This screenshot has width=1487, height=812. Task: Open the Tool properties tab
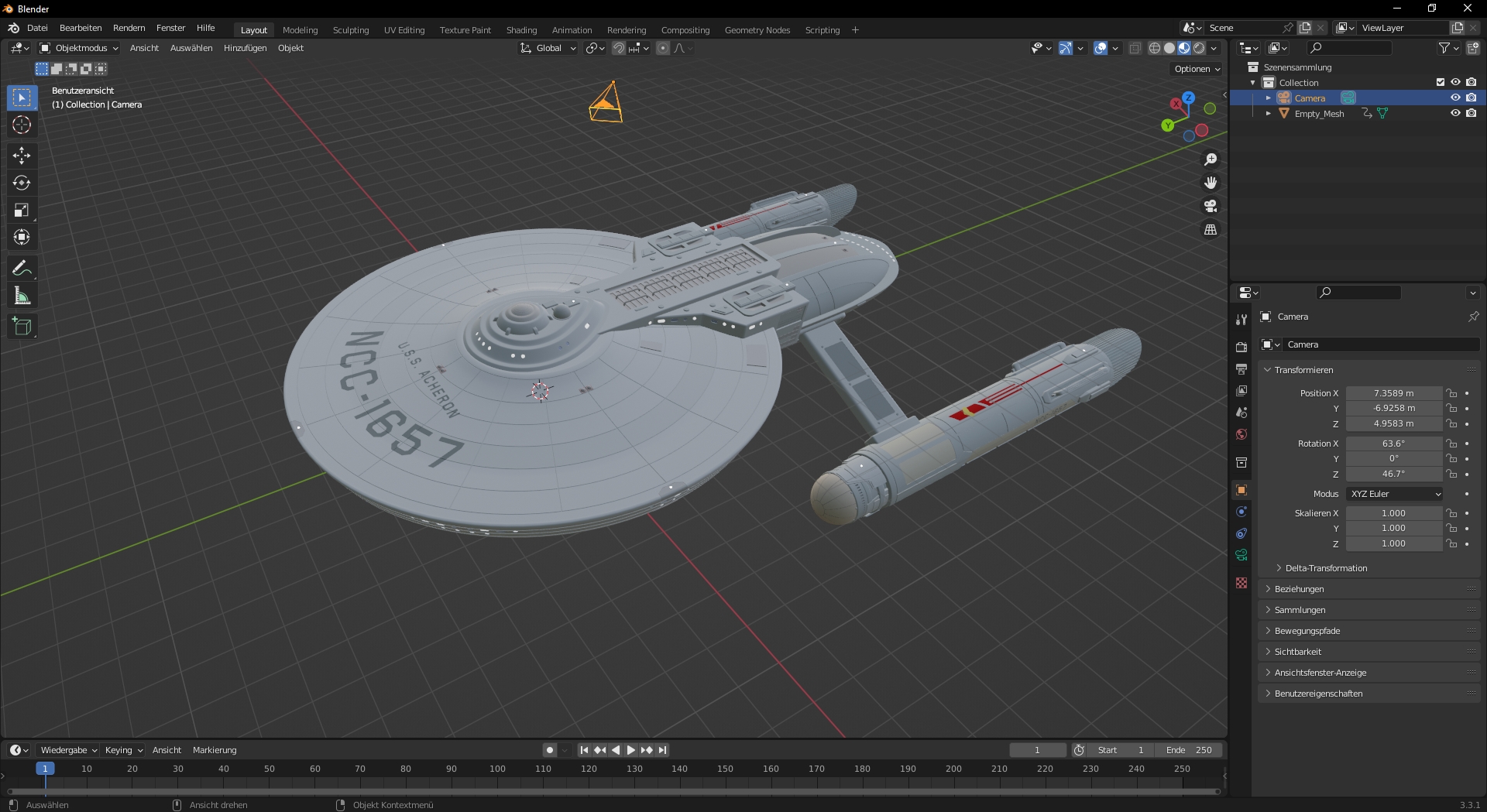tap(1241, 319)
